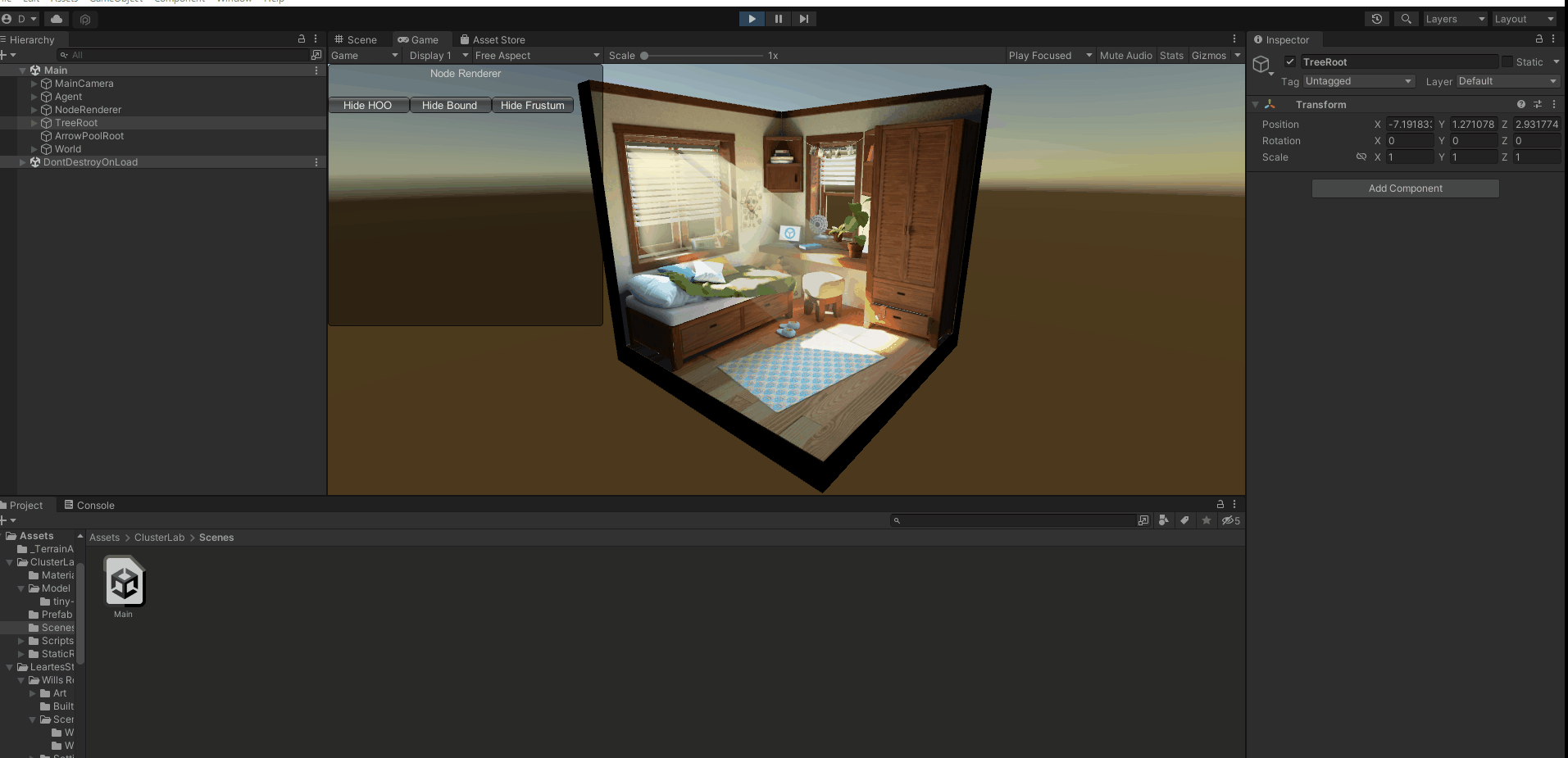Expand the World object
This screenshot has height=758, width=1568.
pyautogui.click(x=34, y=149)
